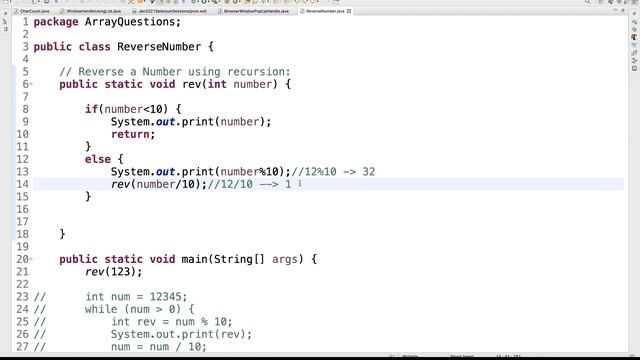Click the 'public class ReverseNumber {' line
The image size is (640, 360).
(123, 47)
